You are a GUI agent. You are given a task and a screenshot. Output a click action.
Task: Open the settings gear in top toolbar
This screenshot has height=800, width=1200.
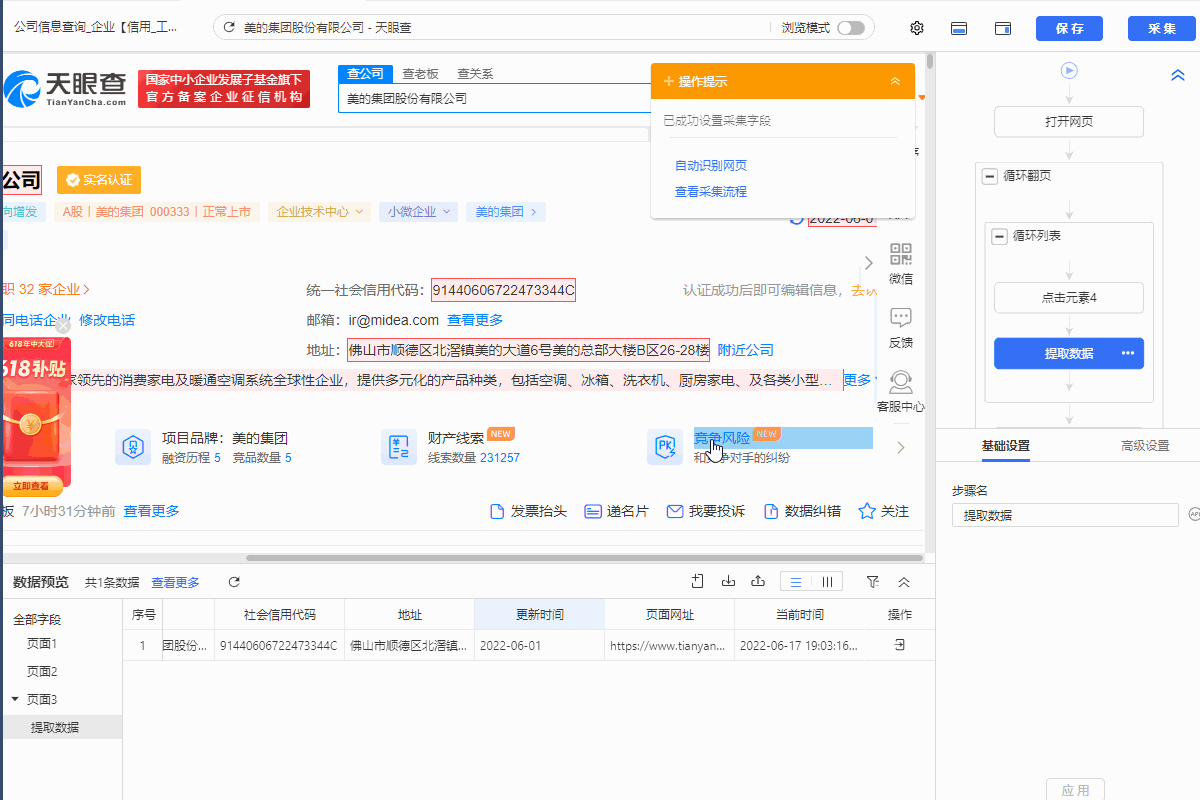click(x=916, y=28)
